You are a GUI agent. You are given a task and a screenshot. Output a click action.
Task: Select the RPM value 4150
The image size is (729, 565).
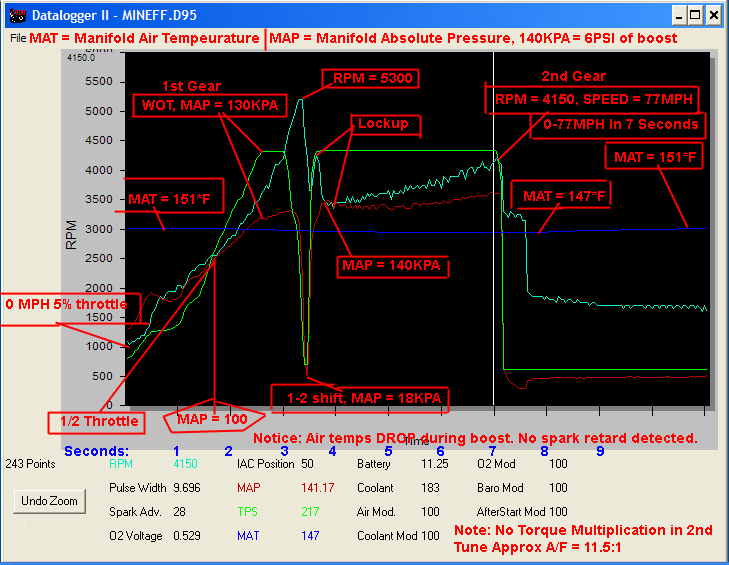[x=185, y=464]
